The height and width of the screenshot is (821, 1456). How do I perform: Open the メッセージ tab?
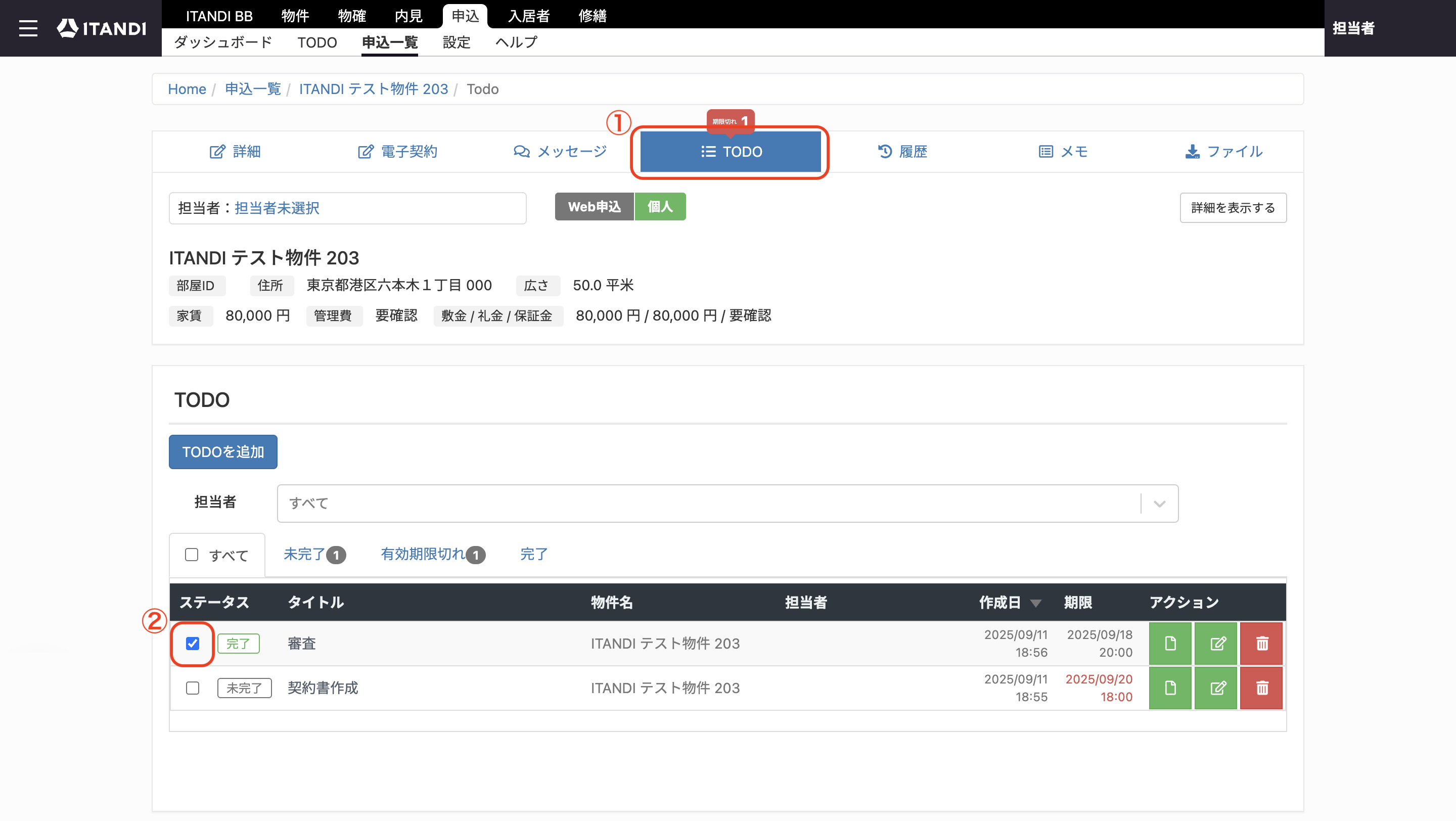(x=560, y=152)
